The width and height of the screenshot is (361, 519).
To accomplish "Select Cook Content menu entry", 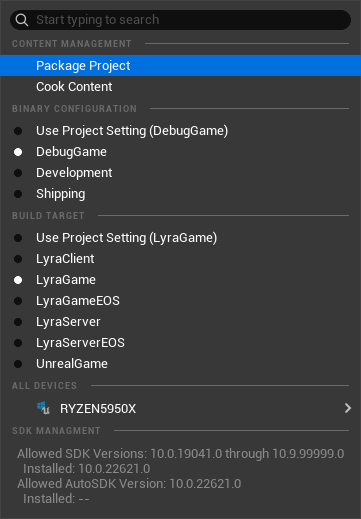I will coord(180,87).
